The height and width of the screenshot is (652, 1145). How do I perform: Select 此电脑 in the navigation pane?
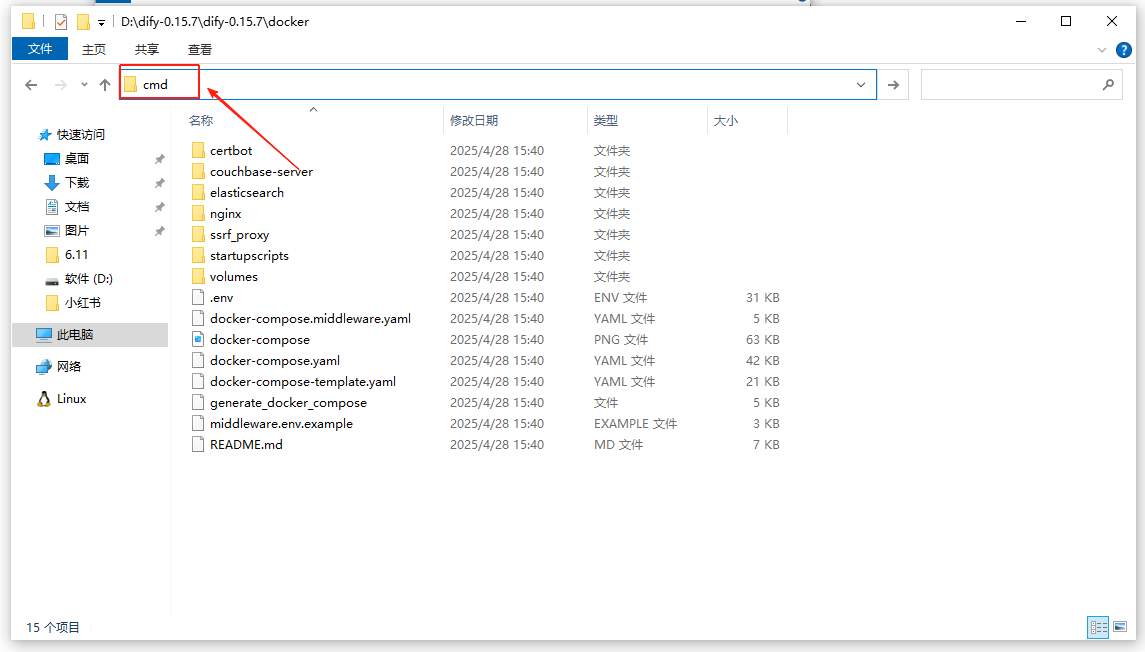tap(75, 335)
